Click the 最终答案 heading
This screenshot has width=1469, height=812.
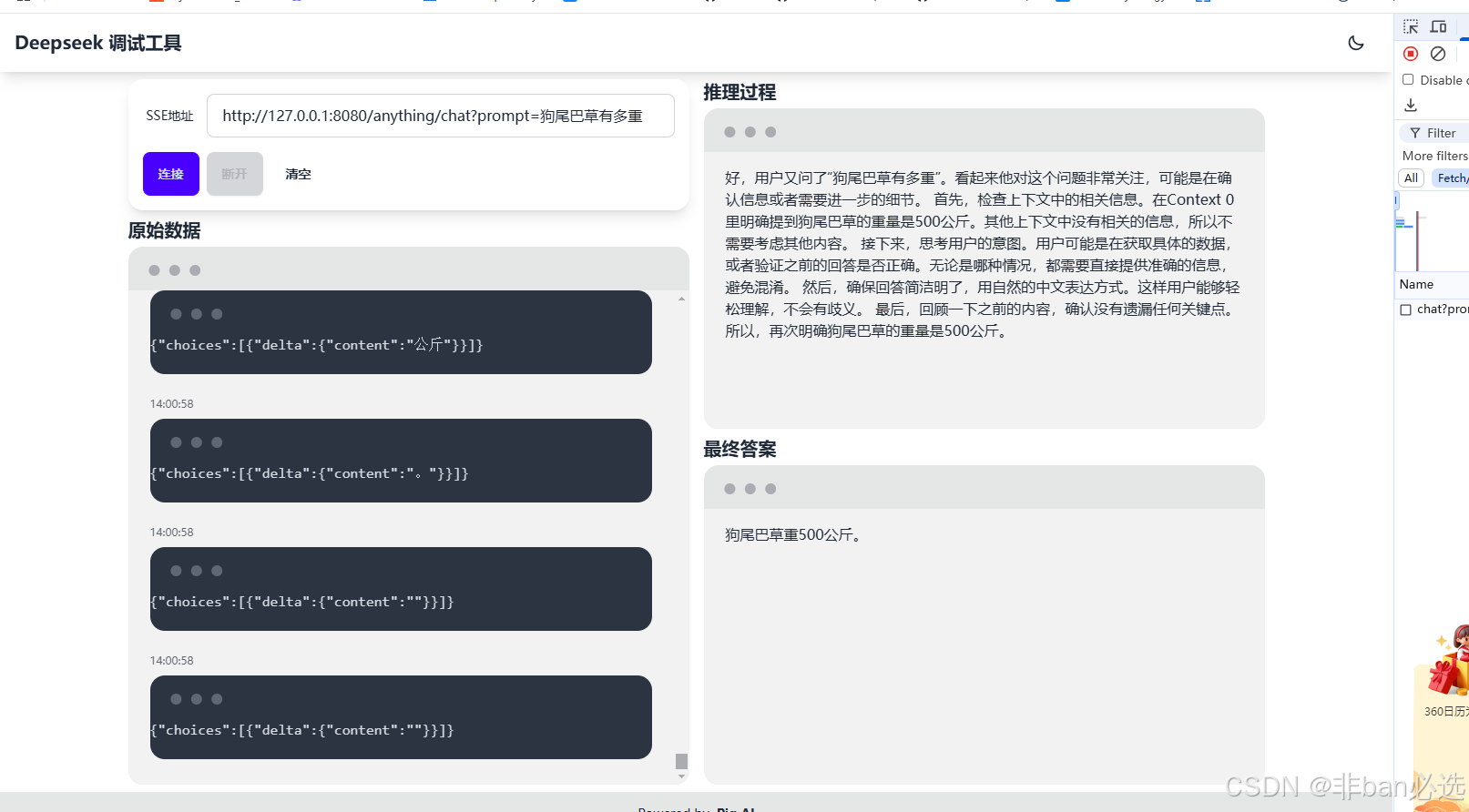coord(740,449)
